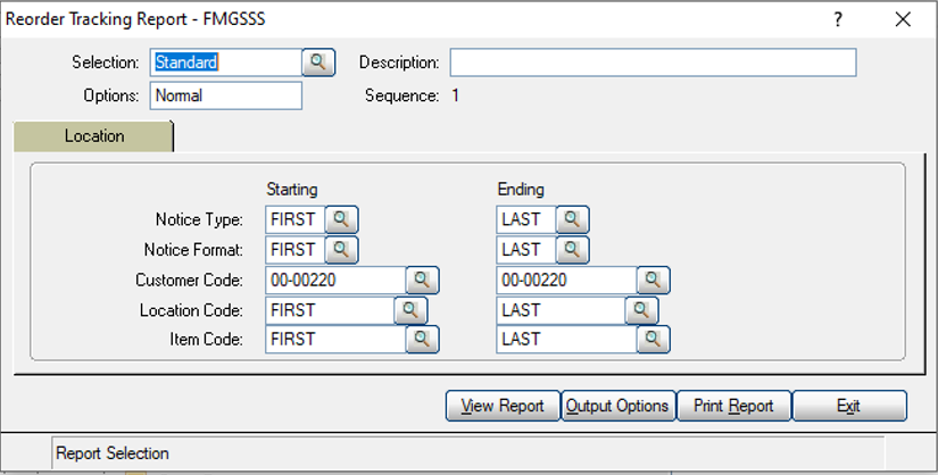Image resolution: width=938 pixels, height=475 pixels.
Task: Switch to the Location tab
Action: click(94, 136)
